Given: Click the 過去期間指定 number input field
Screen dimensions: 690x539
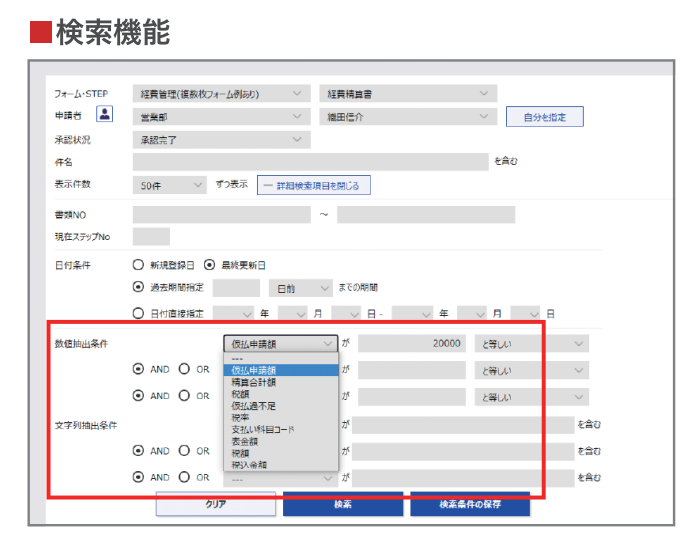Looking at the screenshot, I should pyautogui.click(x=236, y=288).
